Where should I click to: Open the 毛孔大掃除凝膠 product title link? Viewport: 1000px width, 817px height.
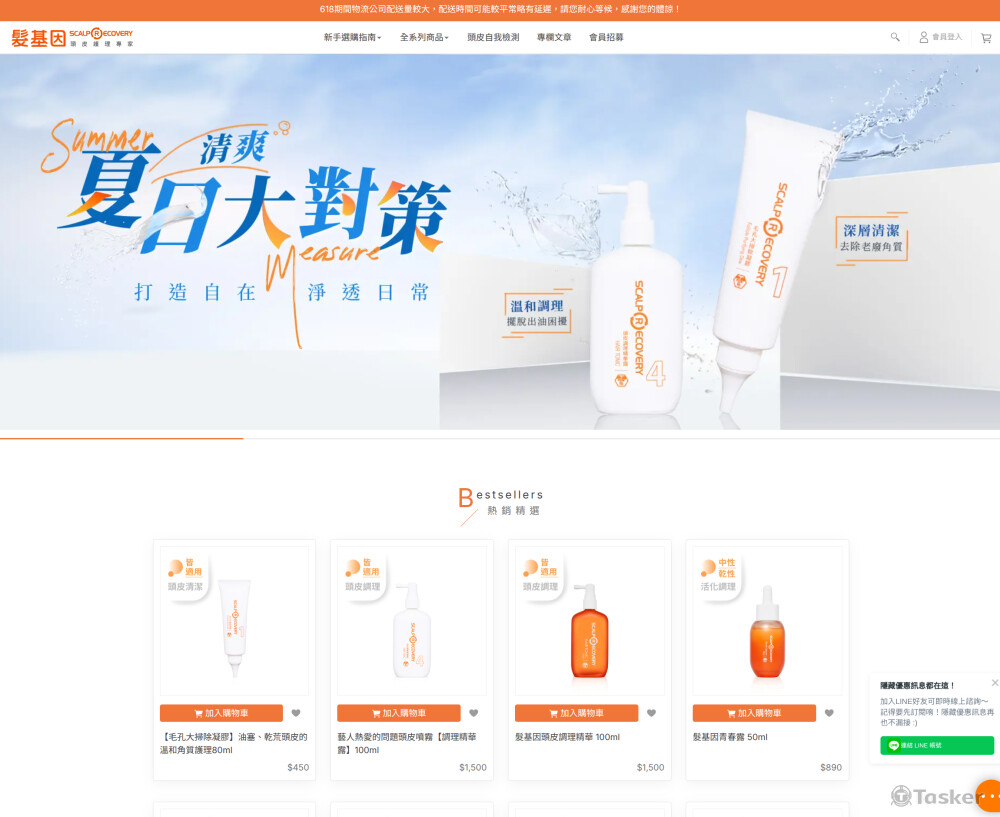point(234,744)
